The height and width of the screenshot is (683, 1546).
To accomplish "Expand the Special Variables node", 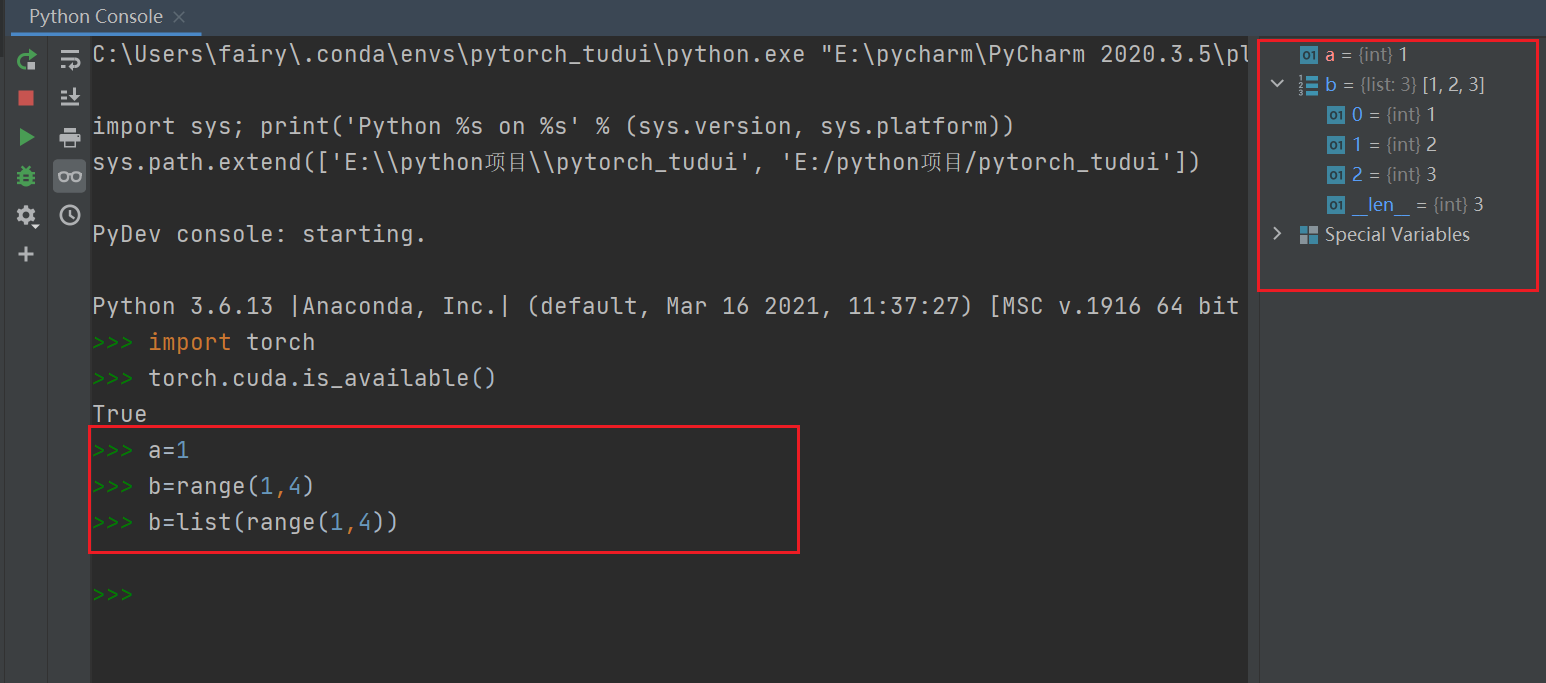I will tap(1277, 234).
